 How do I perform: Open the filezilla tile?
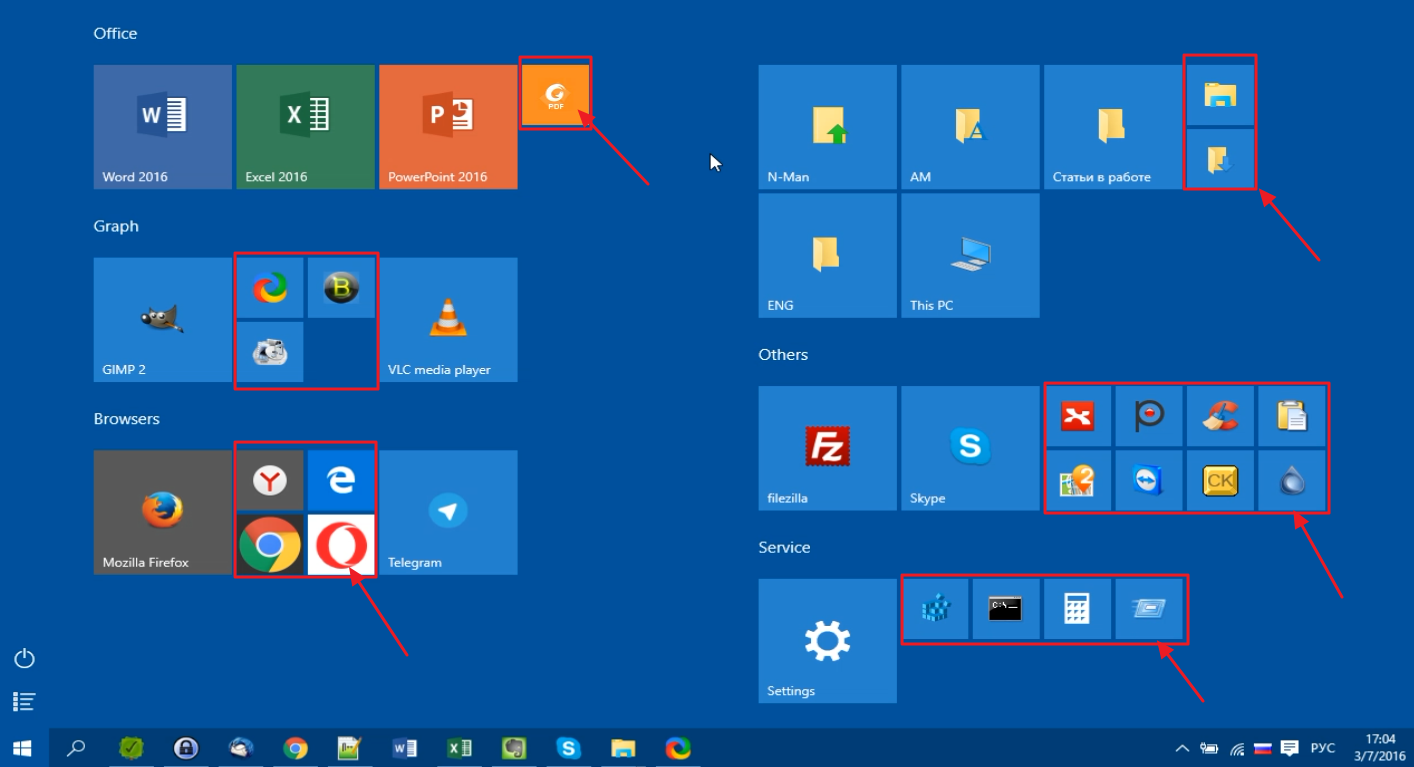(x=827, y=448)
